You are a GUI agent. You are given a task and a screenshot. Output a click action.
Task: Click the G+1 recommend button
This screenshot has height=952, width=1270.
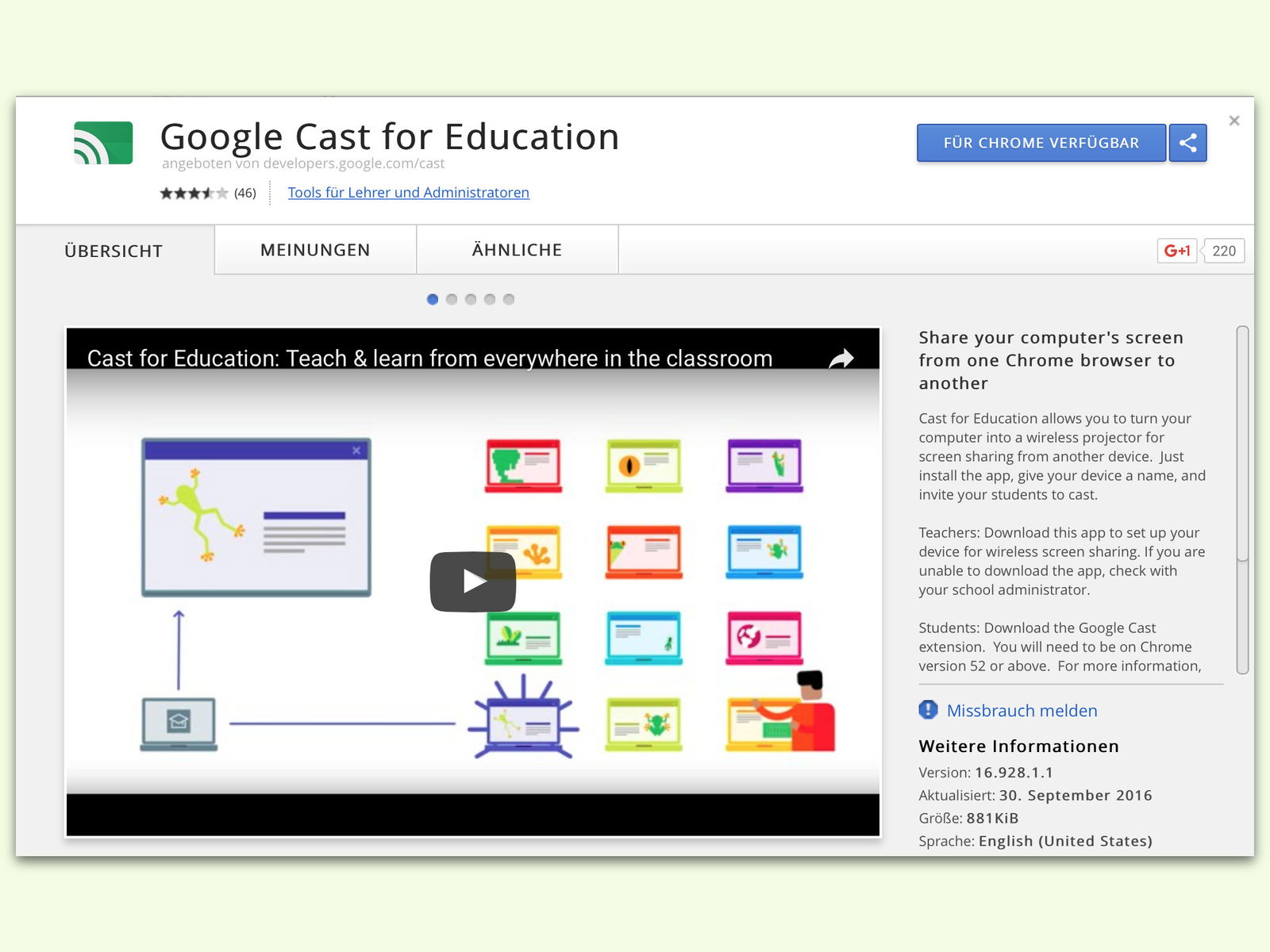click(x=1177, y=251)
